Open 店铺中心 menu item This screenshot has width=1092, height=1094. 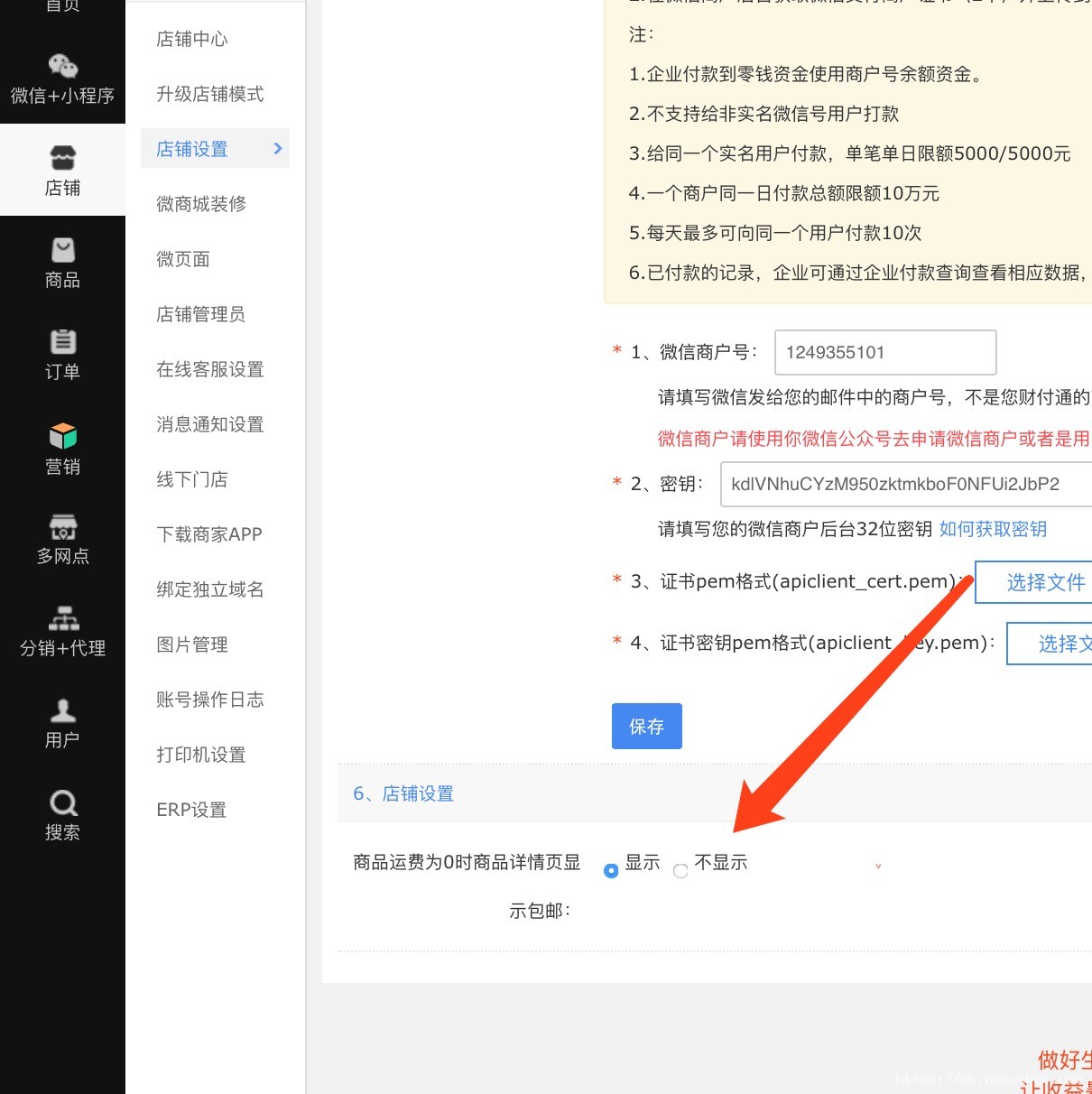coord(192,39)
